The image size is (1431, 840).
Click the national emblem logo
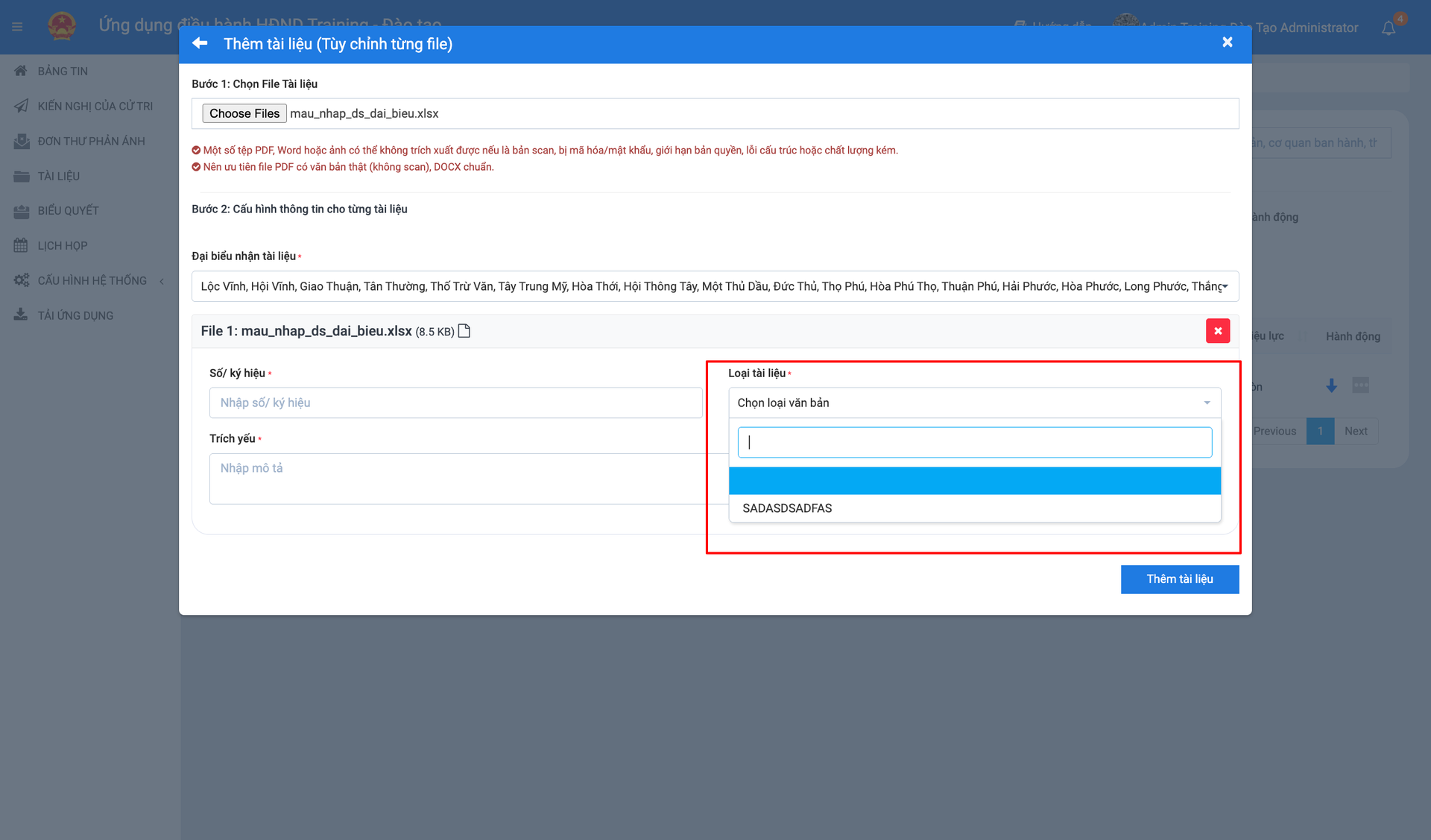(x=62, y=26)
